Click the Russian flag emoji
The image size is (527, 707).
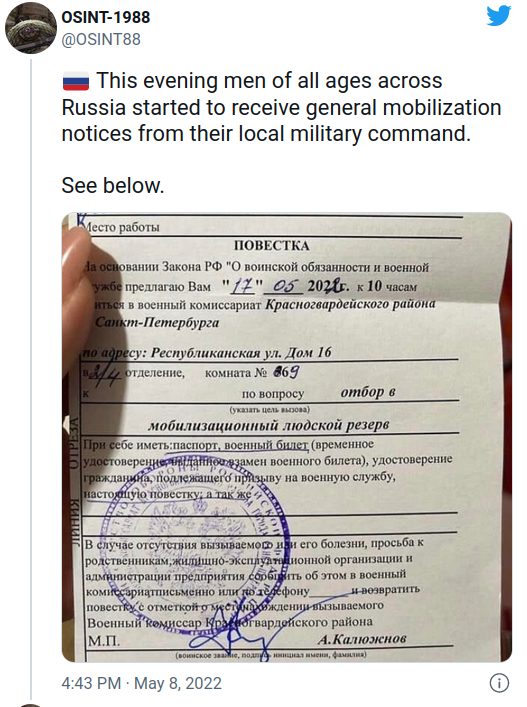pos(75,82)
